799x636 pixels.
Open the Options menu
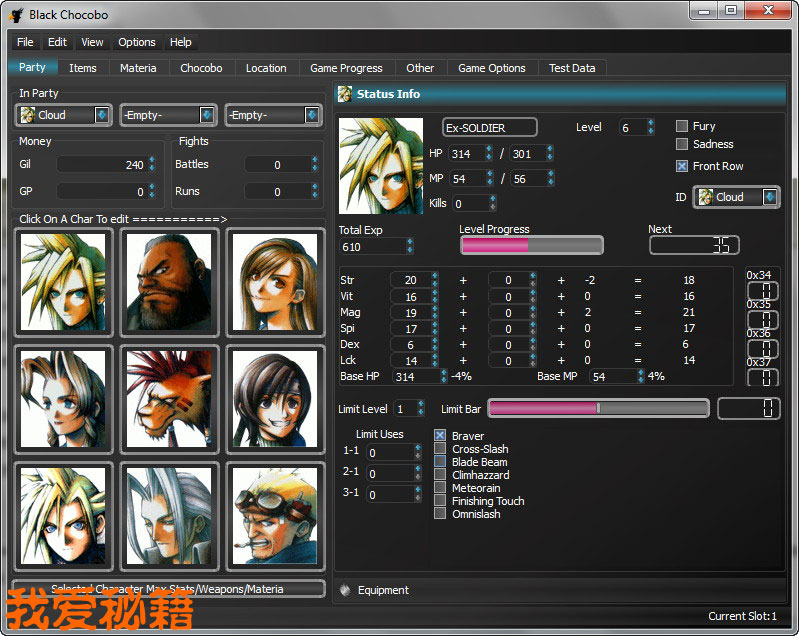(137, 42)
